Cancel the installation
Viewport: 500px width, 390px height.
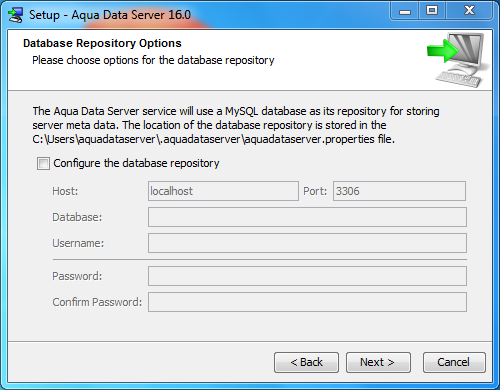click(454, 362)
